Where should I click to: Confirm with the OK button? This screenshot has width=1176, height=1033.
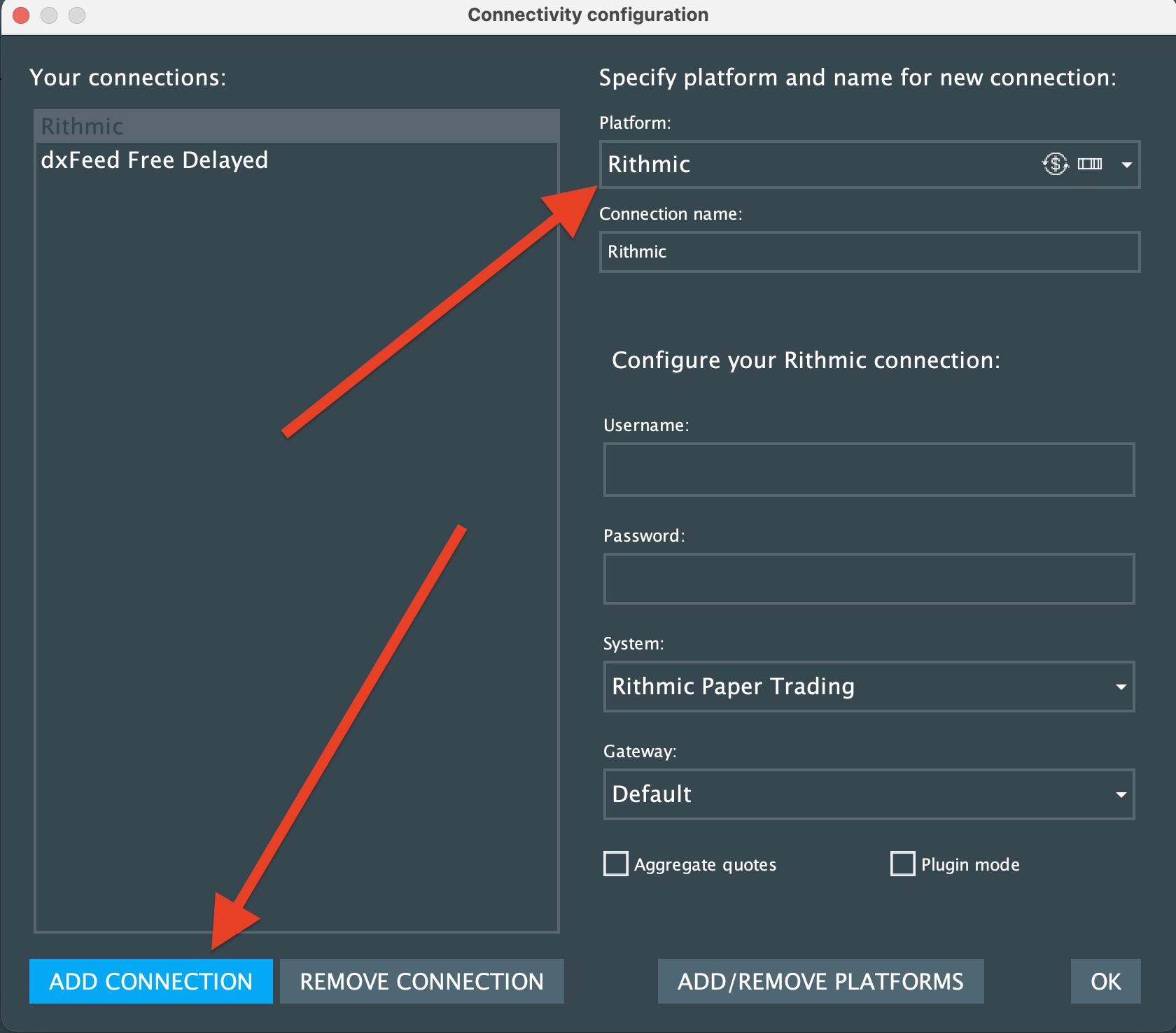1105,981
